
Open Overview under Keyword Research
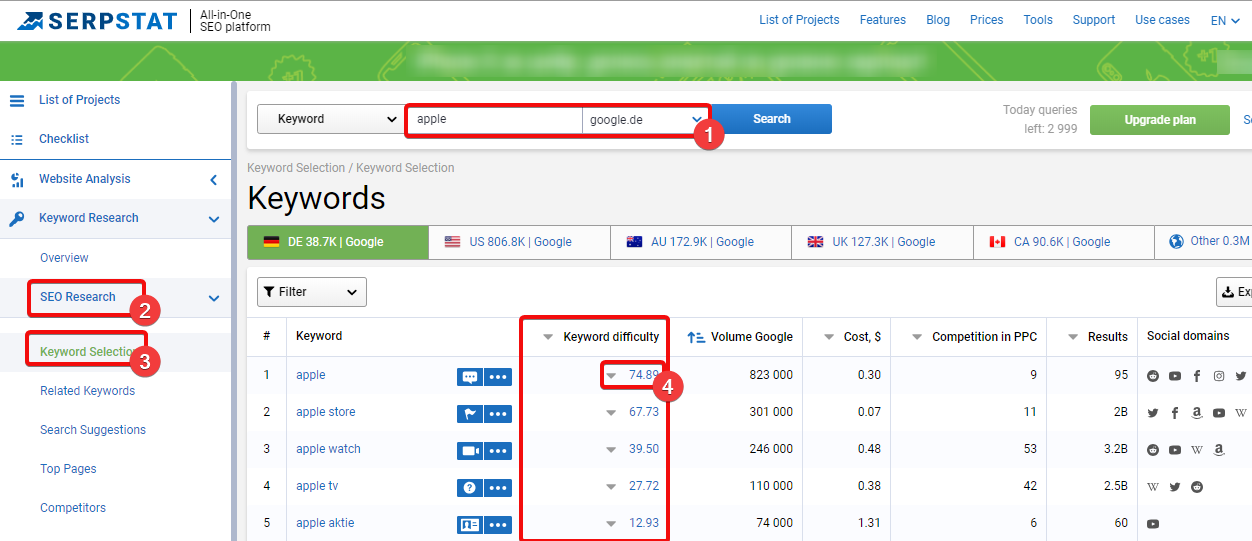point(64,258)
